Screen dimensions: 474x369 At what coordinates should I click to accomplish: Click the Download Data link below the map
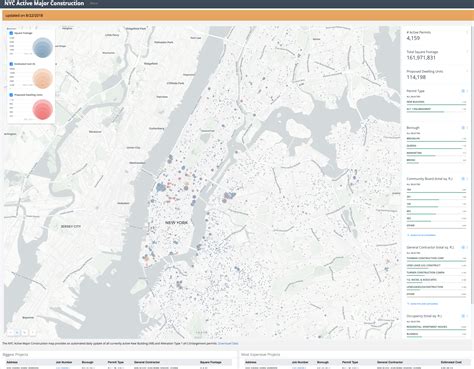point(228,343)
